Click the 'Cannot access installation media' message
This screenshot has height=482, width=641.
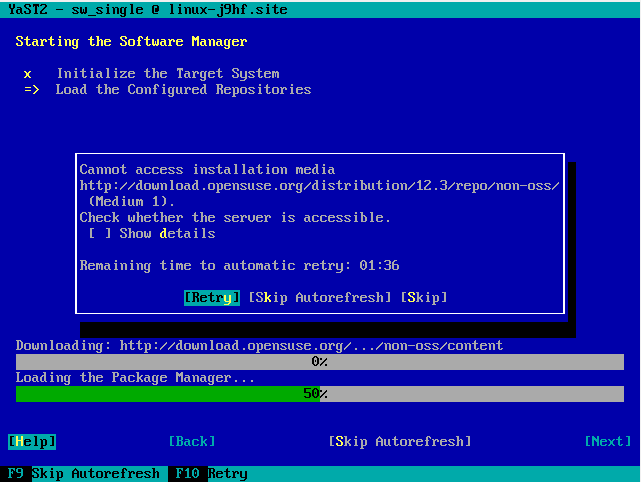click(207, 170)
